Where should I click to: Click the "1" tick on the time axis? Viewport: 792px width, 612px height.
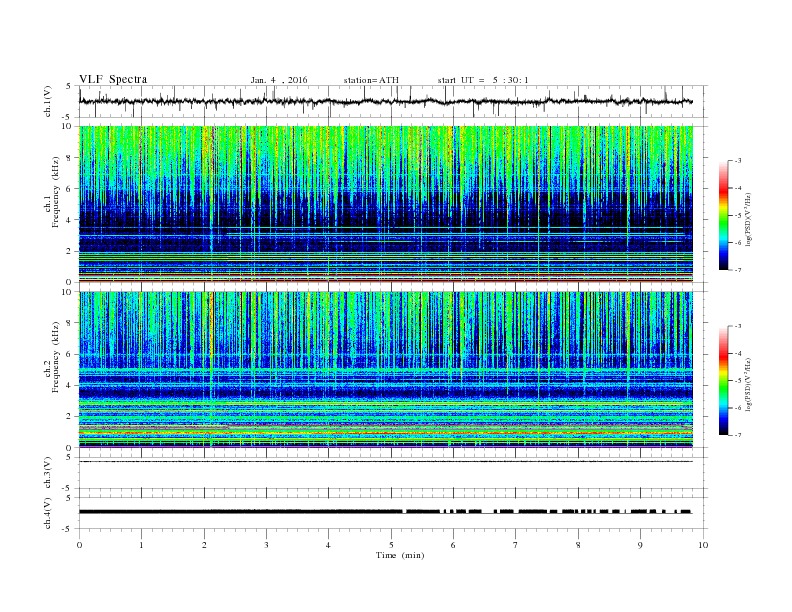(x=141, y=545)
